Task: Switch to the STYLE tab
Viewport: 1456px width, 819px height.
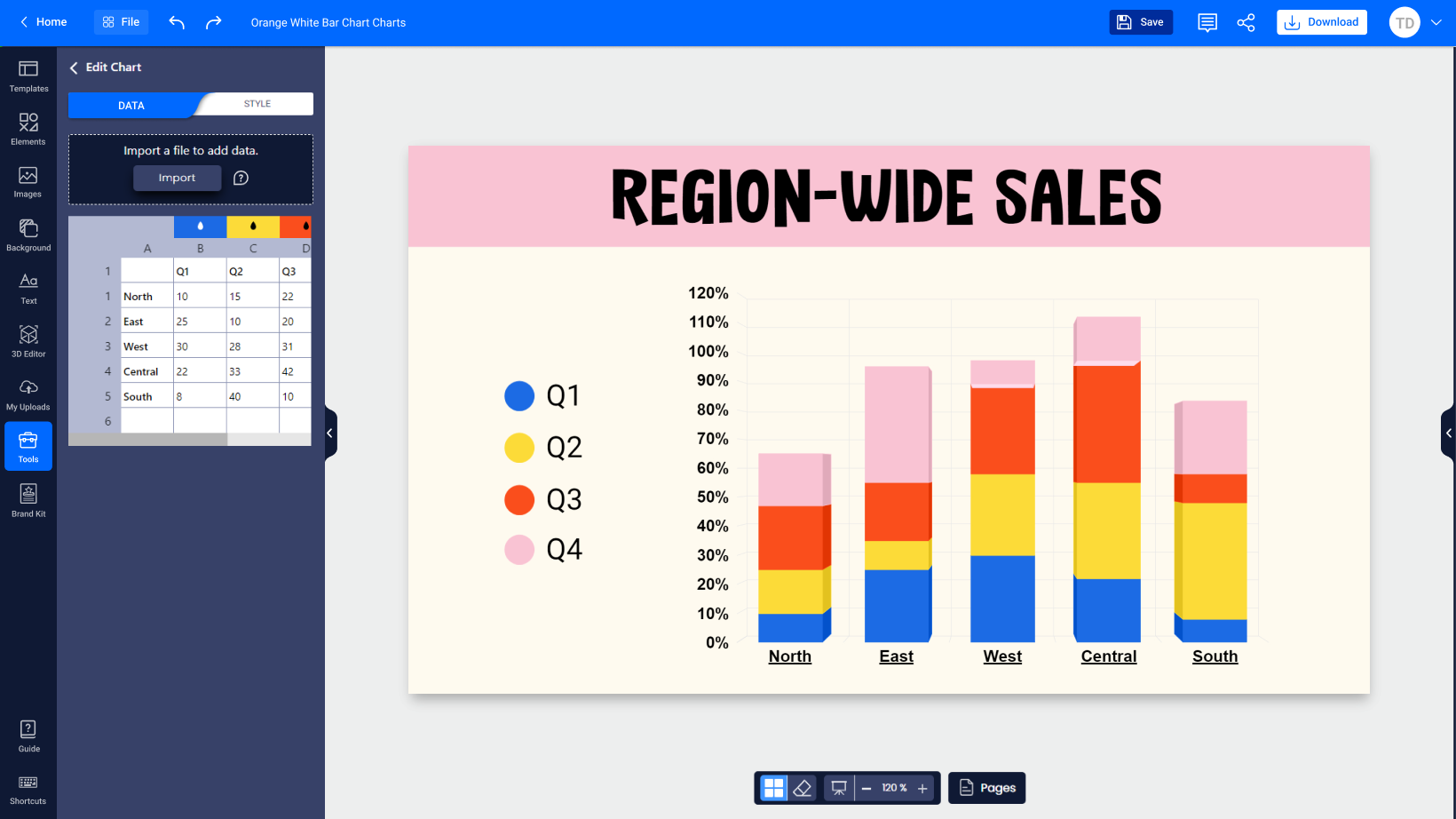Action: (x=257, y=104)
